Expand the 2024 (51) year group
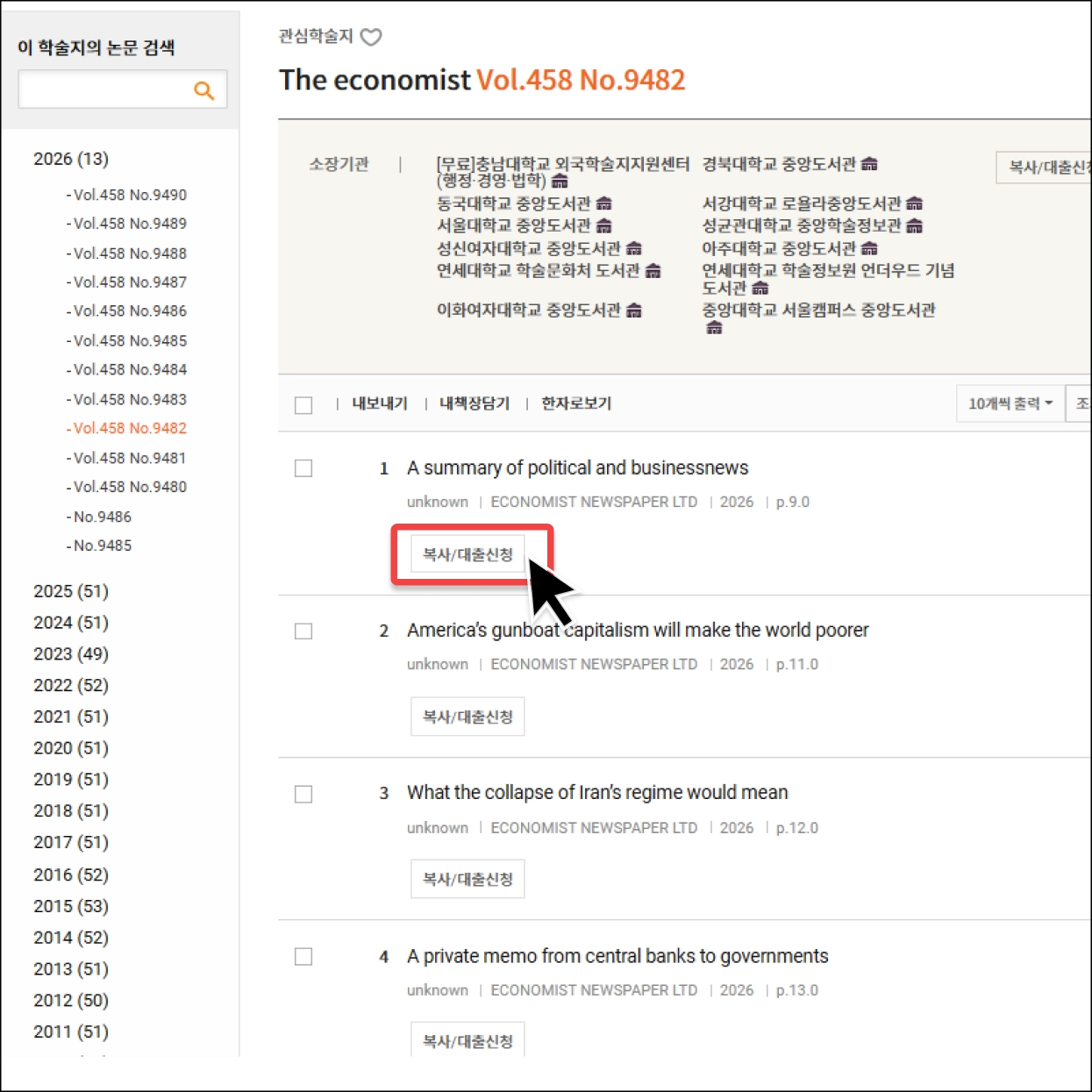Viewport: 1092px width, 1092px height. point(71,623)
